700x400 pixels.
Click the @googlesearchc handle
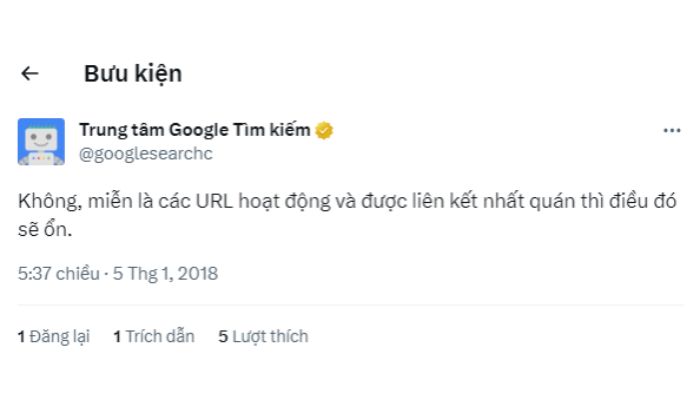[145, 154]
